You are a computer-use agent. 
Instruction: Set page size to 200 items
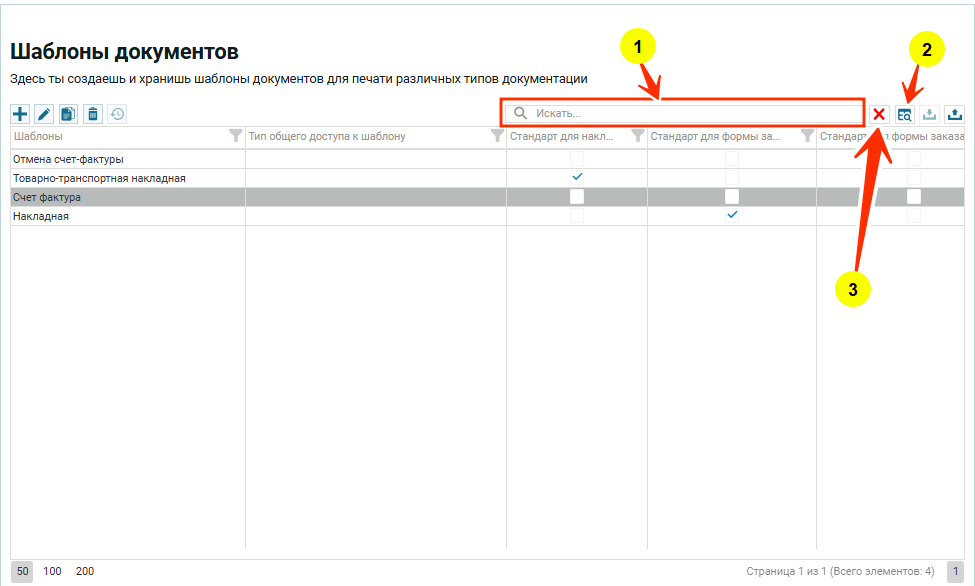pos(85,571)
